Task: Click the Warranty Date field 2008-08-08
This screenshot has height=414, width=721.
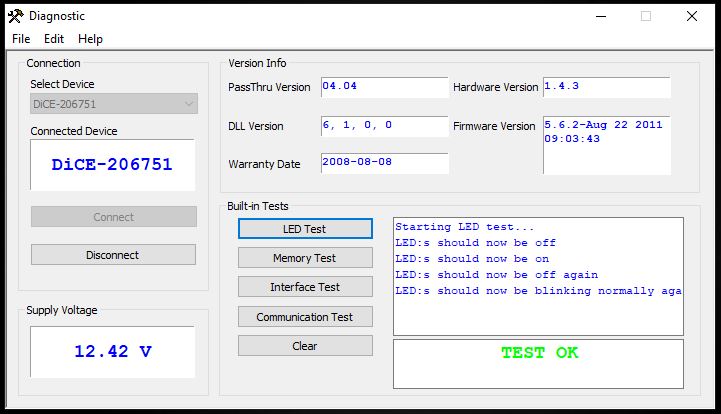Action: tap(384, 163)
